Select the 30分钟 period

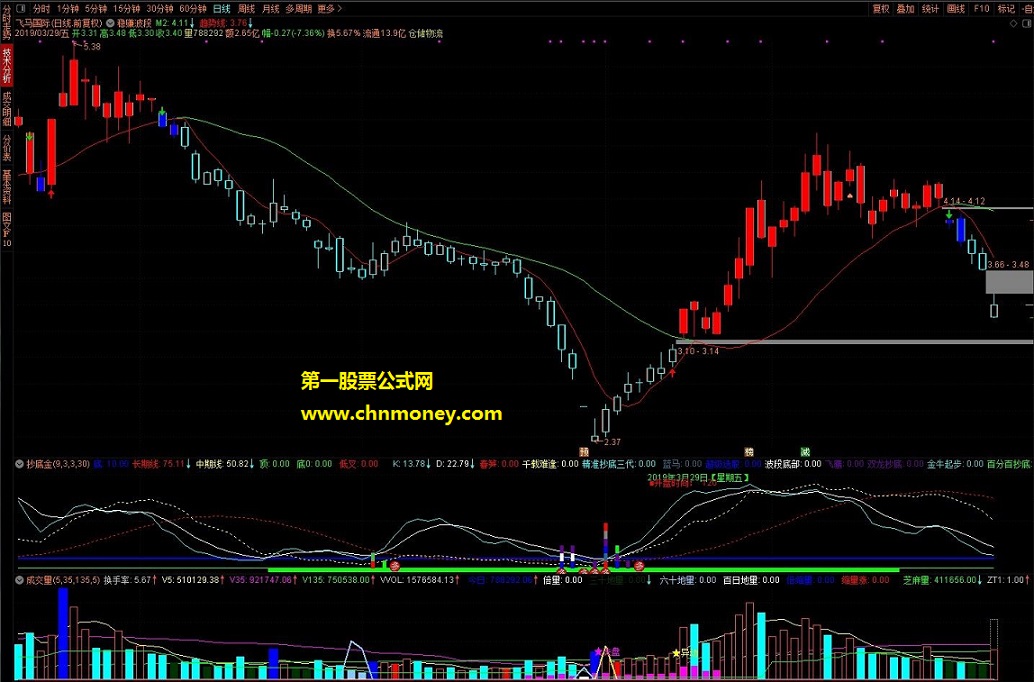pyautogui.click(x=160, y=9)
